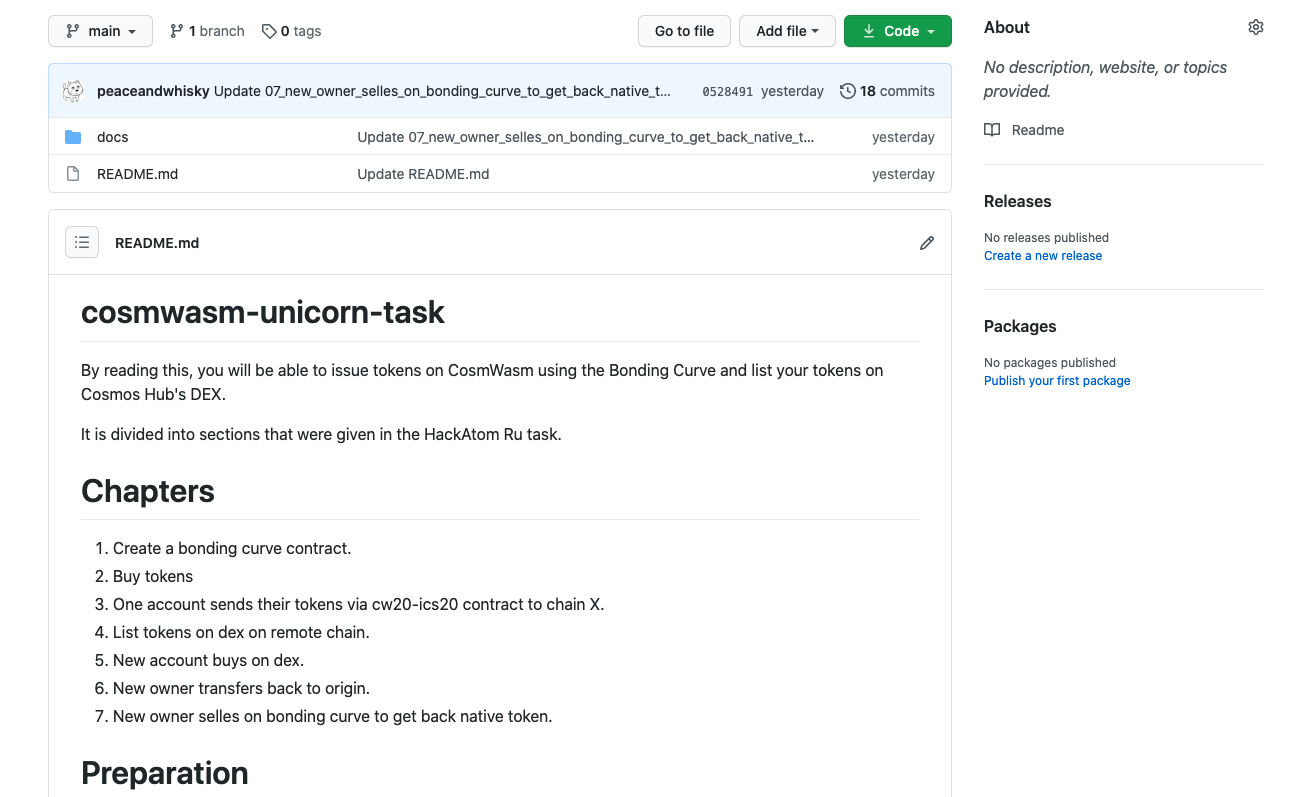Click the README.md file icon
1292x797 pixels.
(73, 174)
